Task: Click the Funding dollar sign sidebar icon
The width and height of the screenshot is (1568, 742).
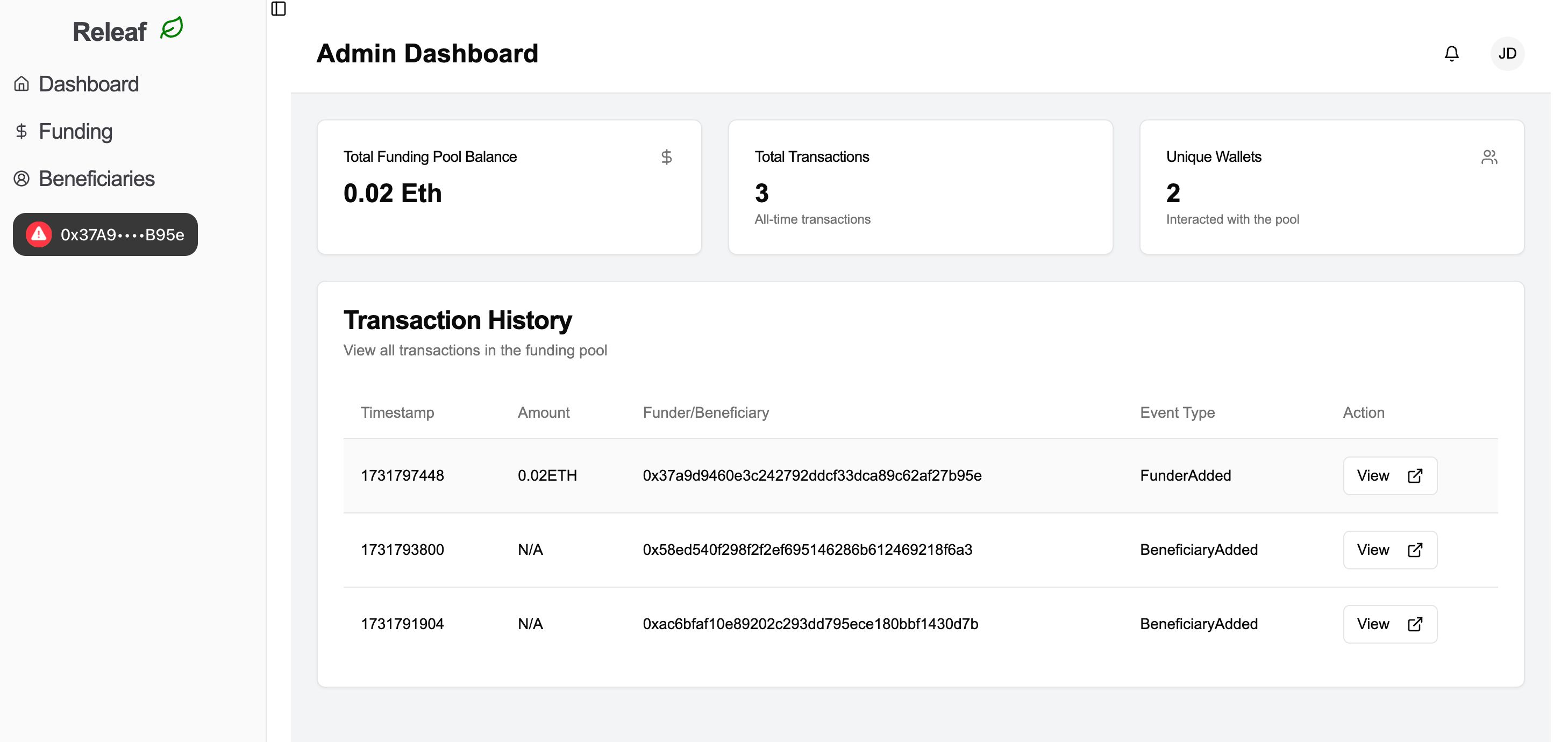Action: coord(22,131)
